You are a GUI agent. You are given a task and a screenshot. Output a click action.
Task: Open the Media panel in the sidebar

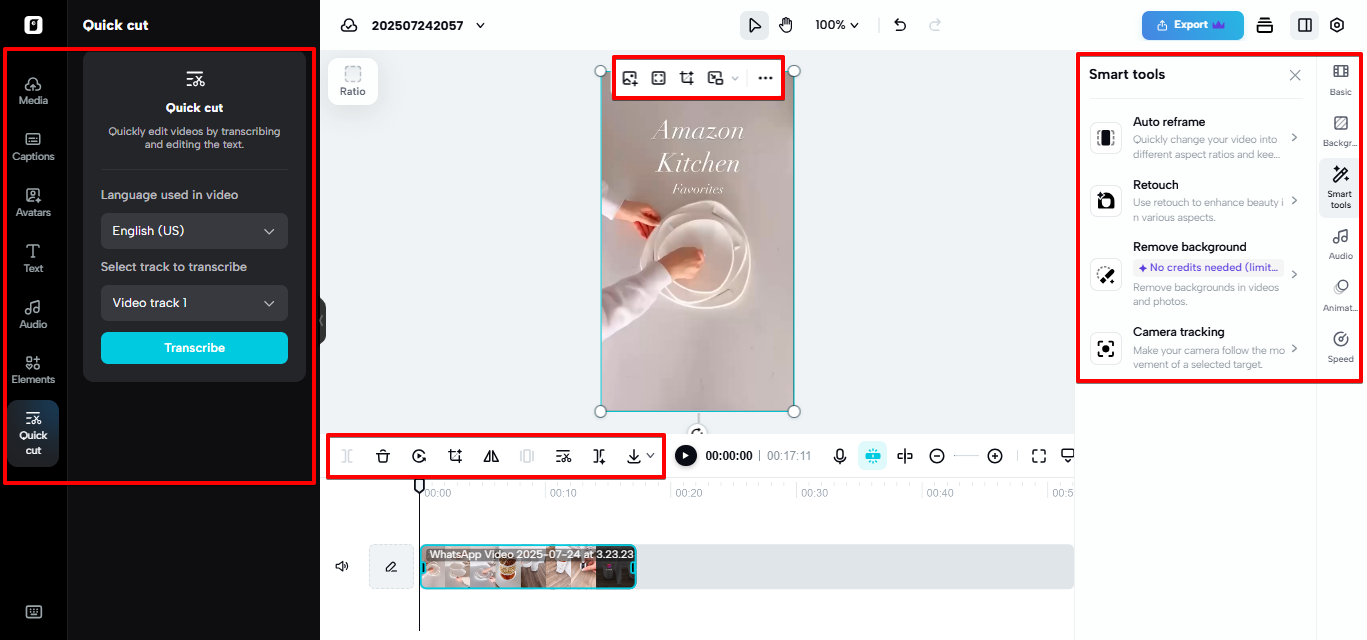pyautogui.click(x=33, y=92)
